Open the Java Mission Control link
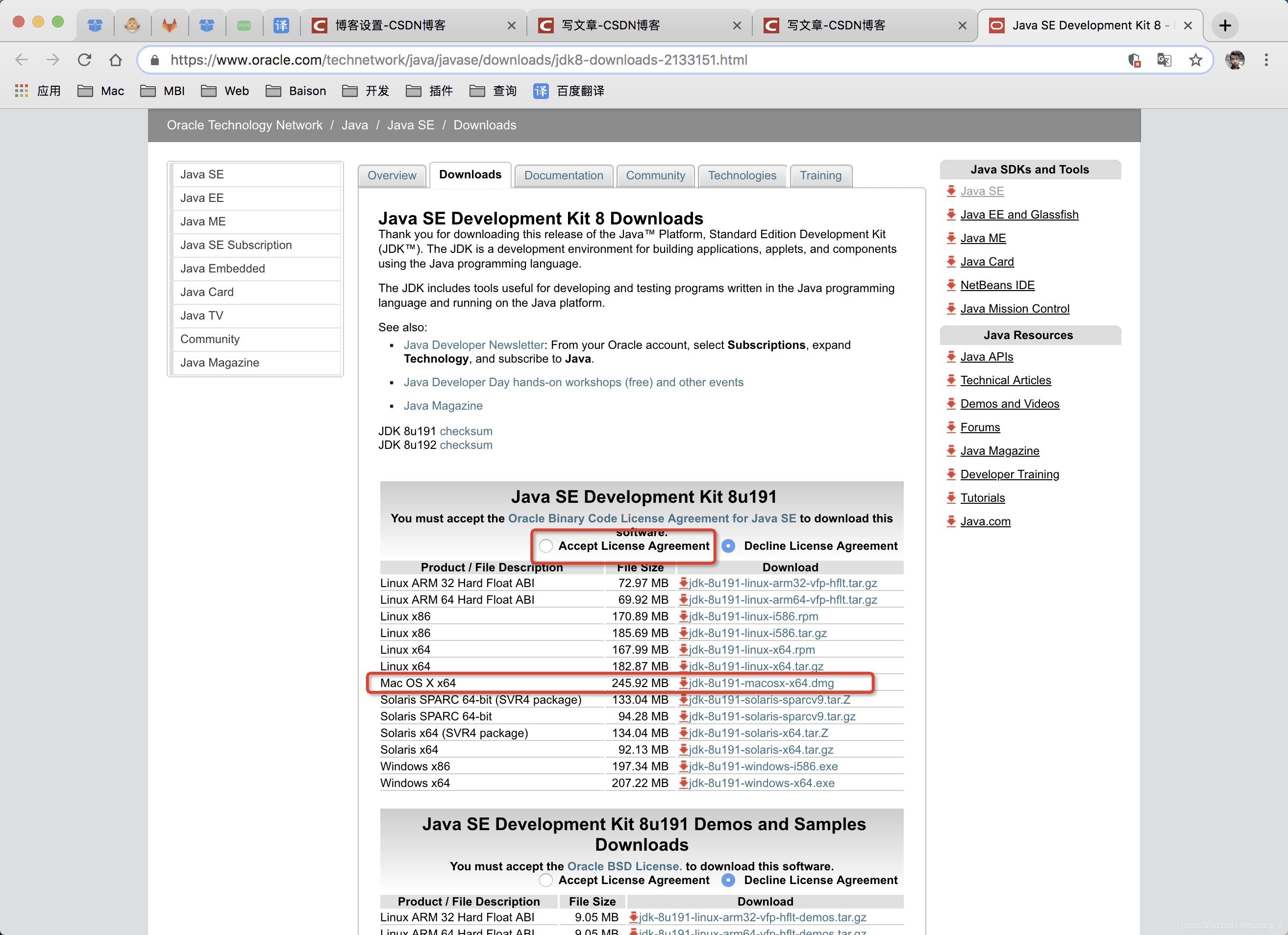This screenshot has width=1288, height=935. (x=1014, y=308)
